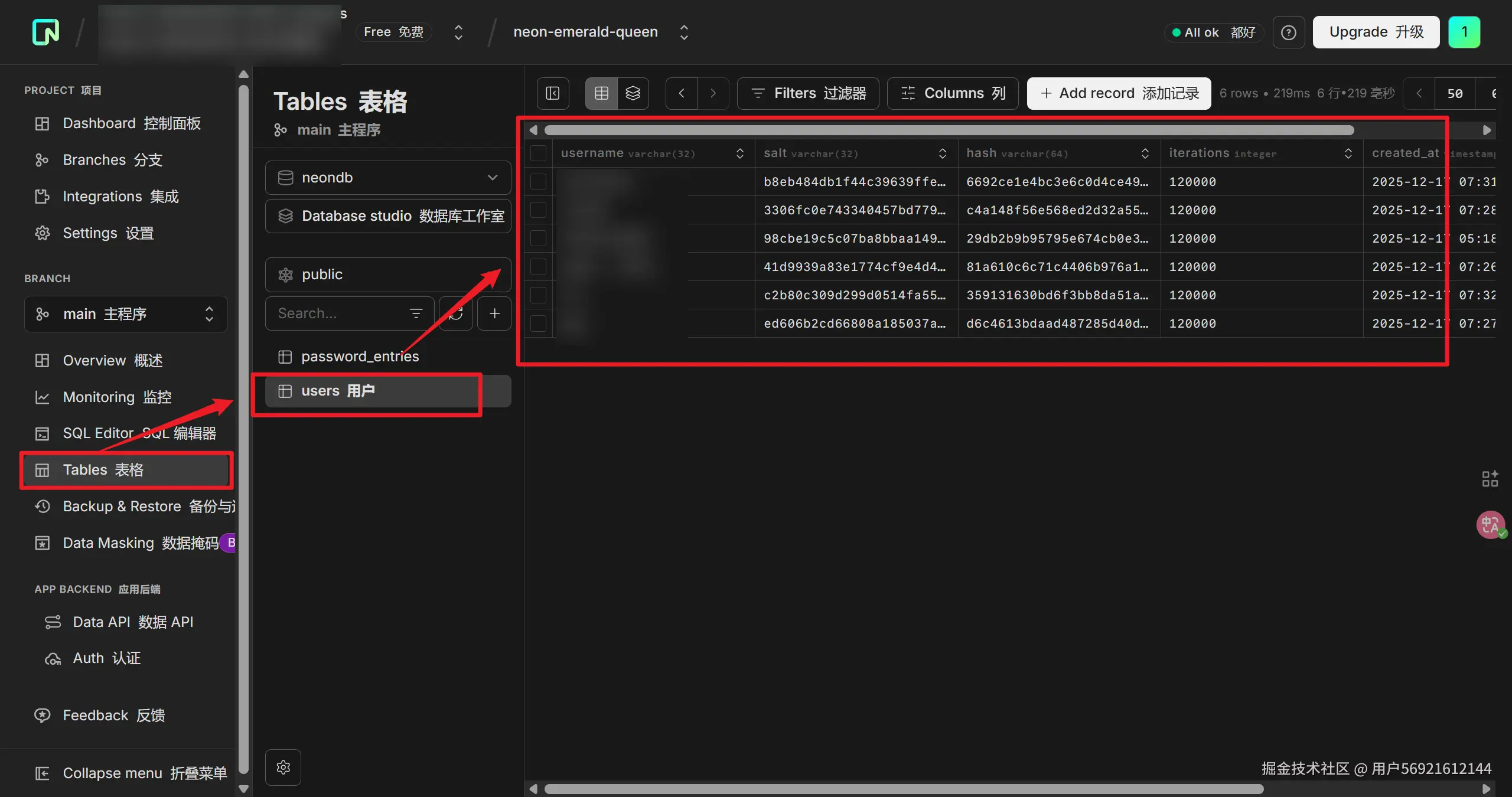Check the last row checkbox
1512x797 pixels.
(538, 324)
